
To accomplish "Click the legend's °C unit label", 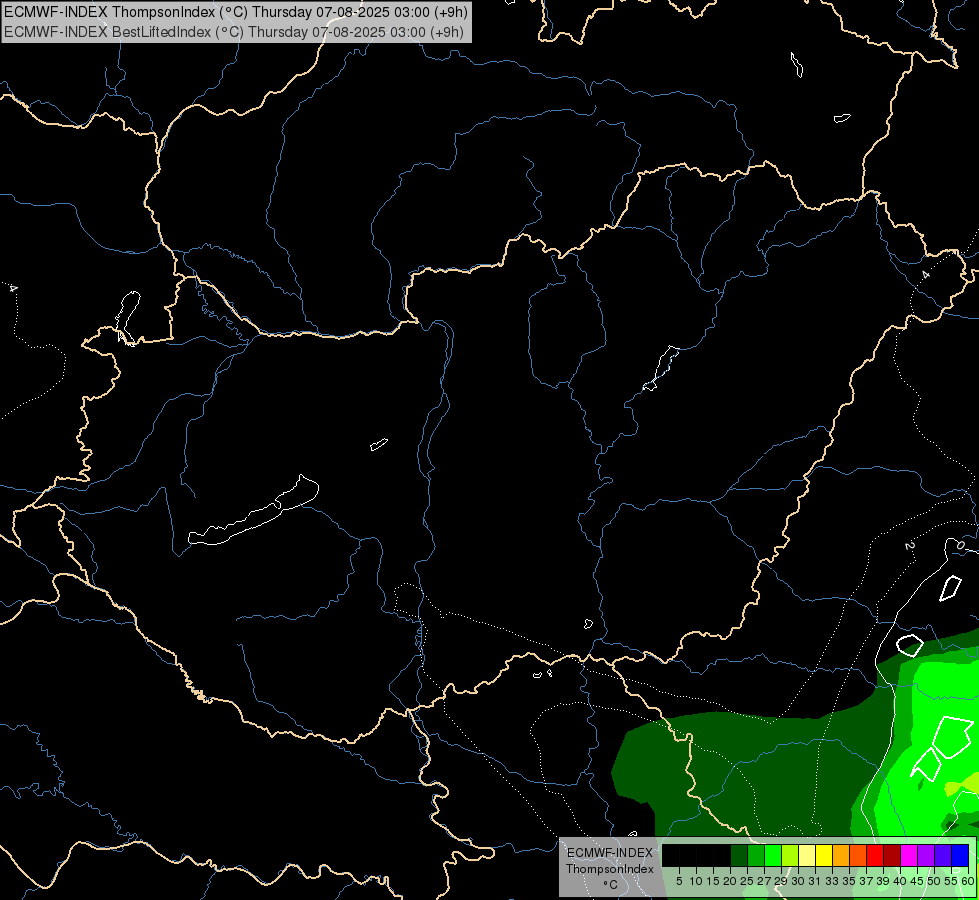I will tap(611, 885).
